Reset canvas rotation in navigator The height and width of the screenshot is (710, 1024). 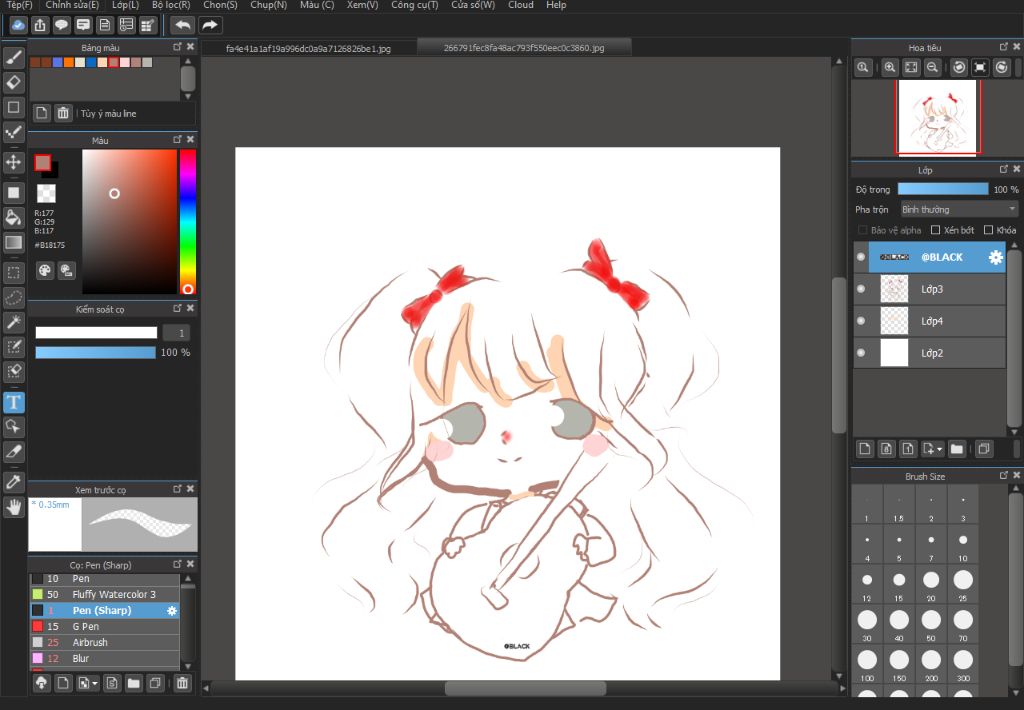[980, 67]
